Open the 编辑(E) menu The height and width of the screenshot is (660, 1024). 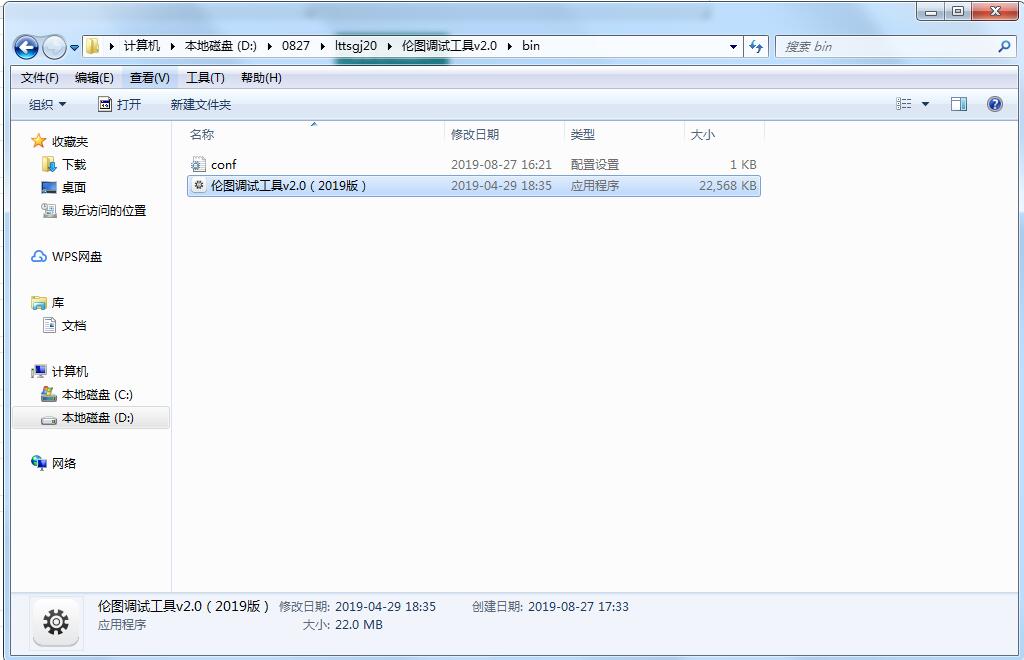(94, 78)
